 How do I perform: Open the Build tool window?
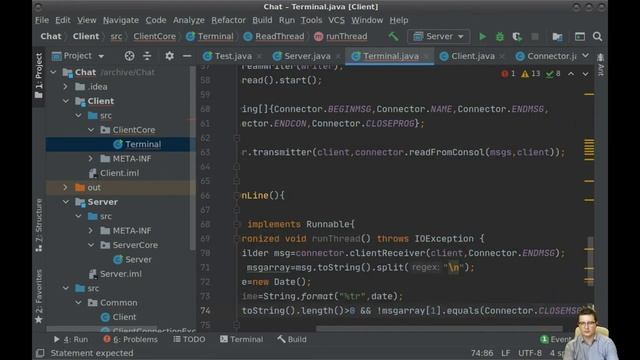tap(292, 340)
